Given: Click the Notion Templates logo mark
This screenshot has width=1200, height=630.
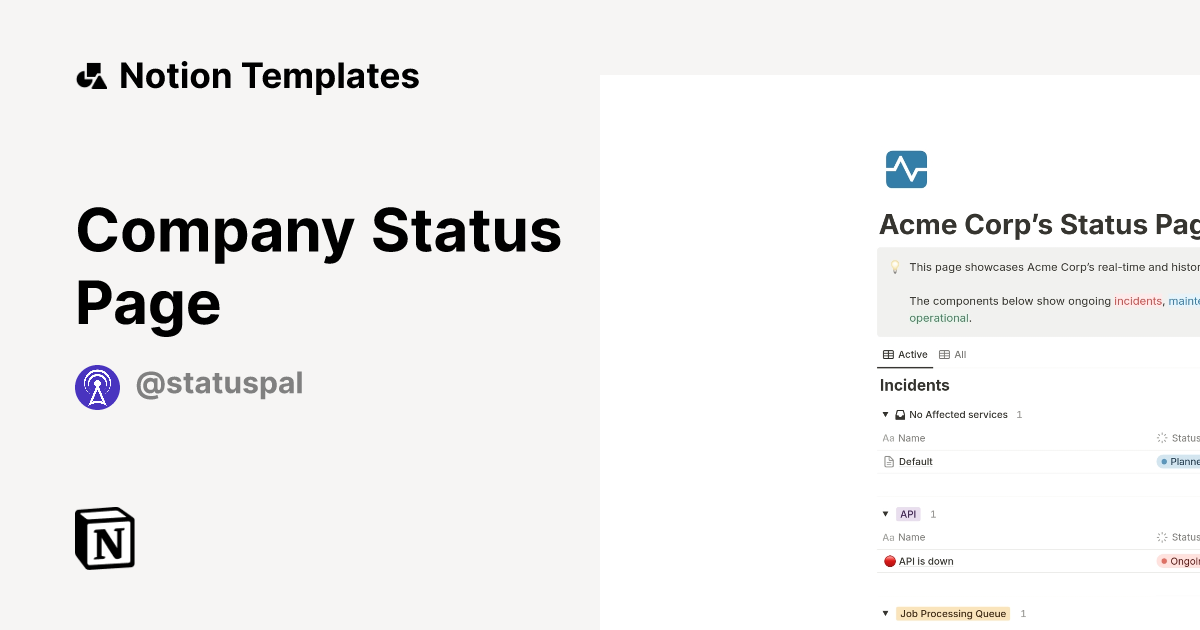Looking at the screenshot, I should click(x=91, y=75).
